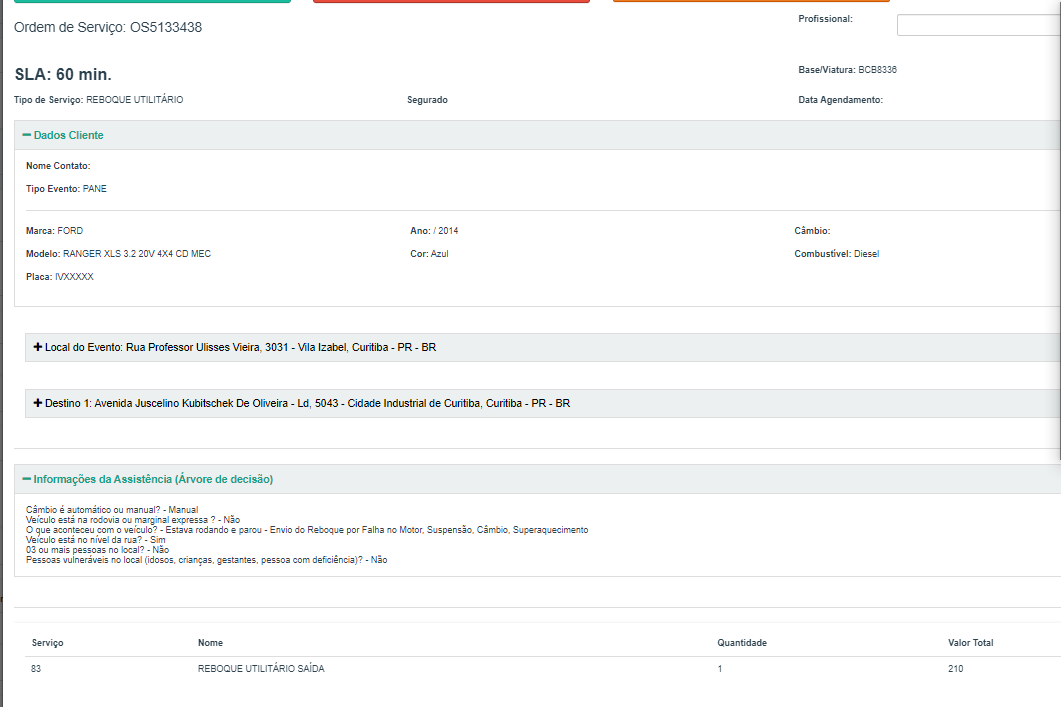Click the Câmbio label
The height and width of the screenshot is (707, 1061).
tap(812, 231)
